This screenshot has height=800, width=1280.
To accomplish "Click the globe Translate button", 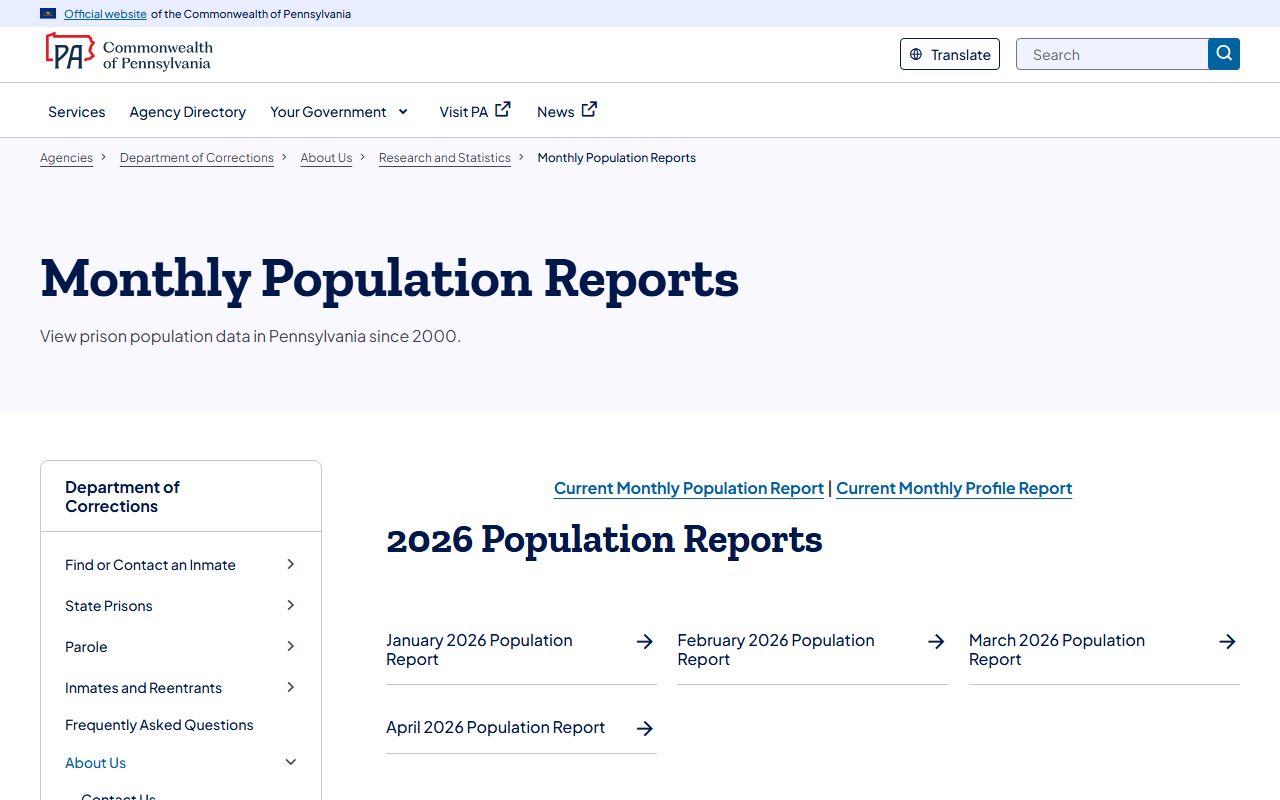I will (950, 54).
